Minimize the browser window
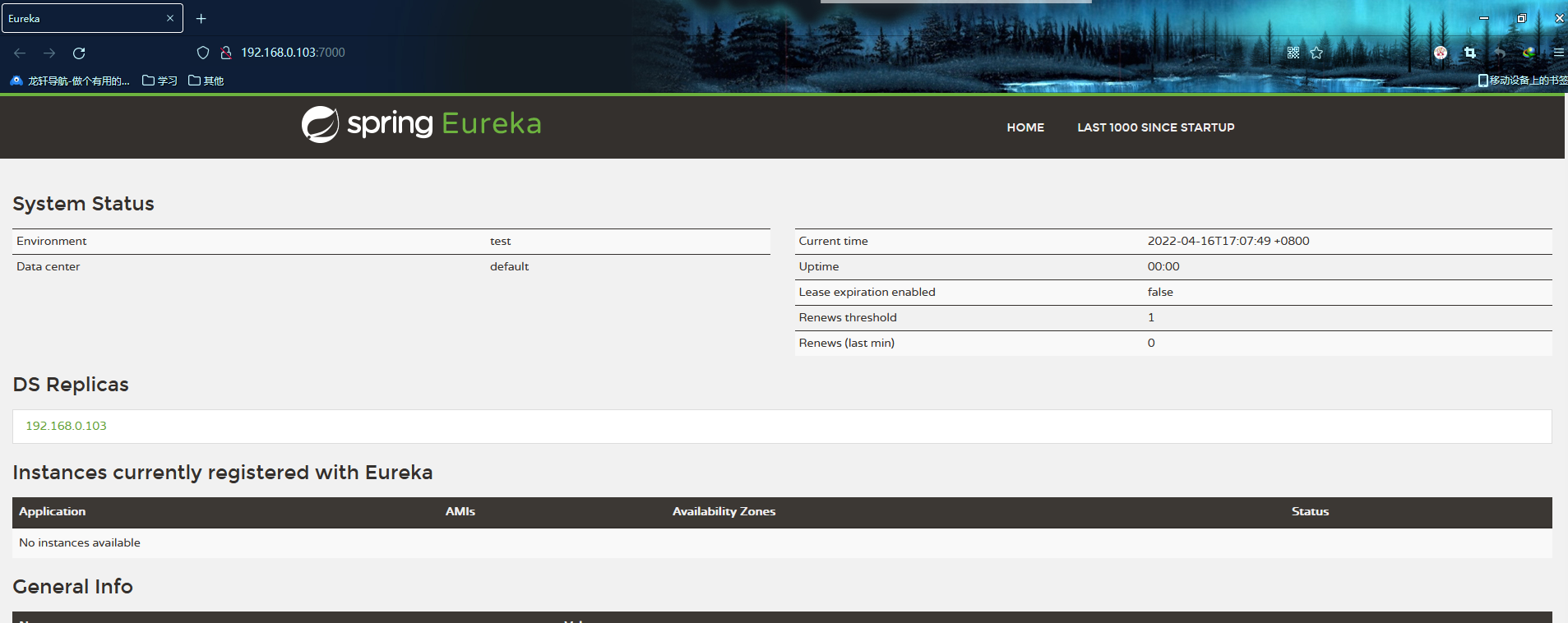The height and width of the screenshot is (623, 1568). pos(1484,18)
